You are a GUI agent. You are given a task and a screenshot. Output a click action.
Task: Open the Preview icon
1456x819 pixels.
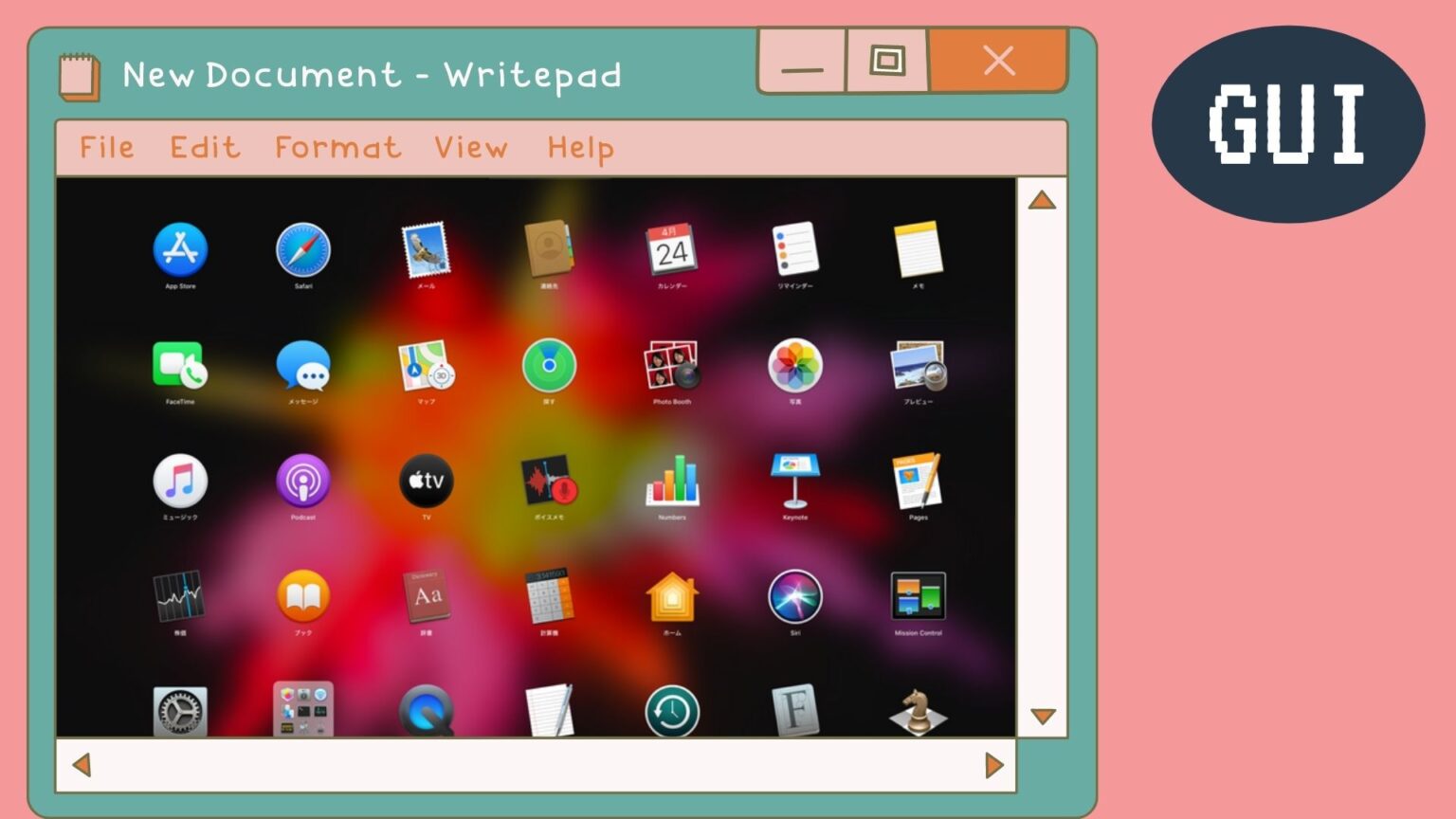(x=919, y=366)
